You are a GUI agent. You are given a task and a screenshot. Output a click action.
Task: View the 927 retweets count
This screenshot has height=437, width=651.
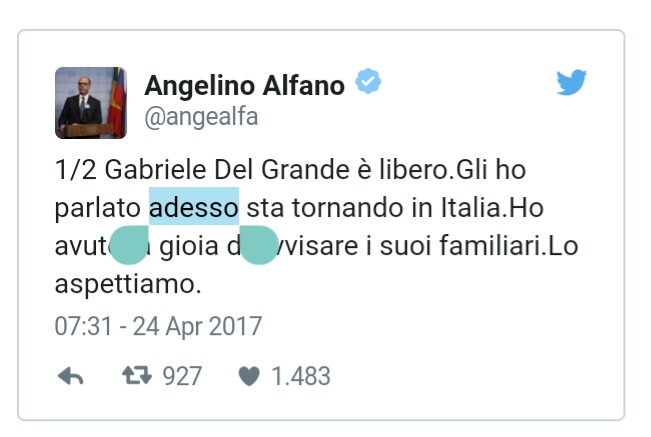point(182,376)
